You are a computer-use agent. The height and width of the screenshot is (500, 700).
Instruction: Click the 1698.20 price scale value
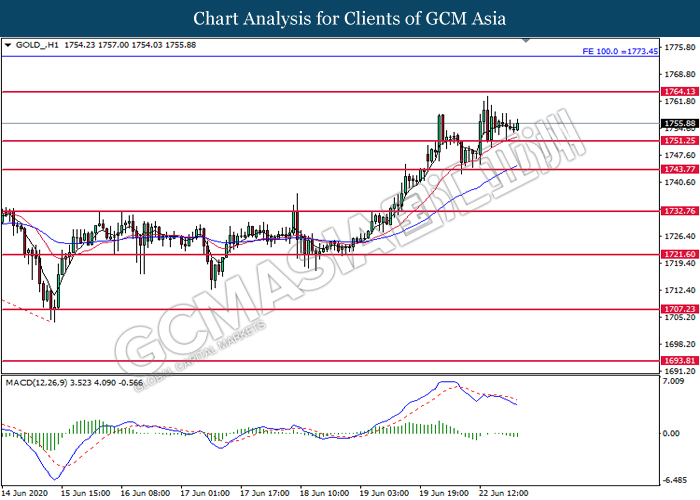(x=680, y=344)
